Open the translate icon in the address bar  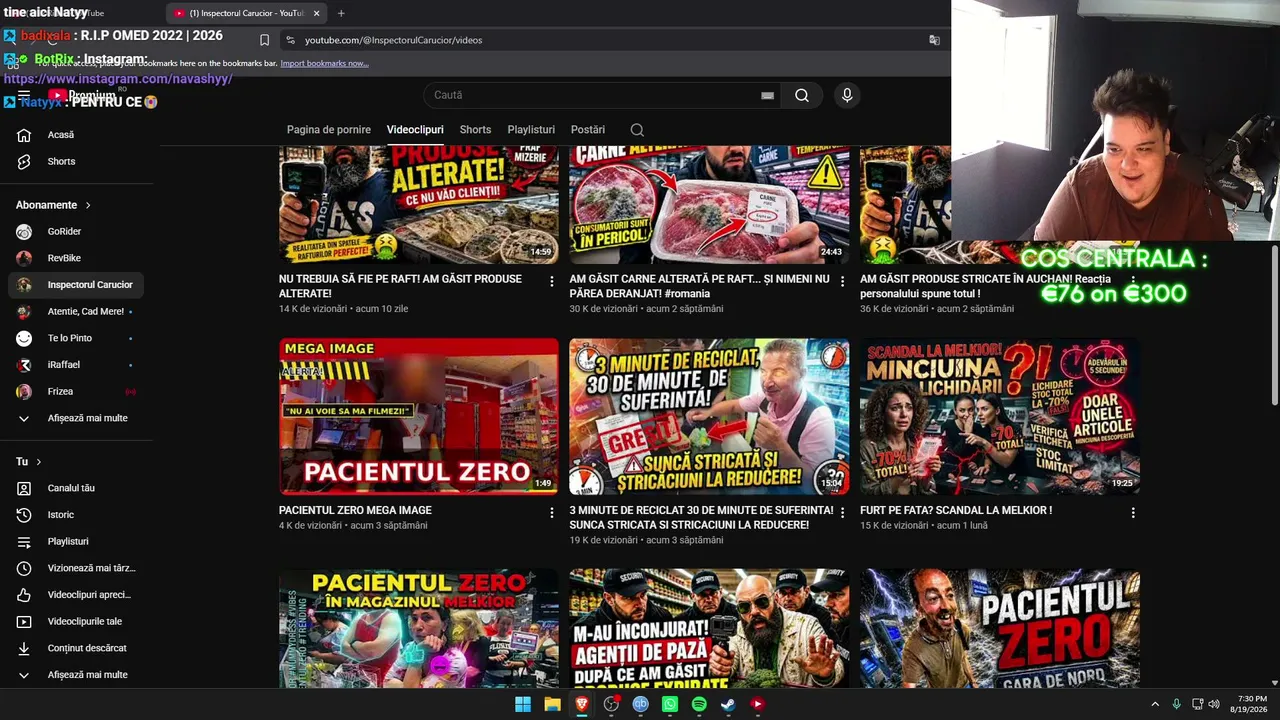pyautogui.click(x=934, y=40)
